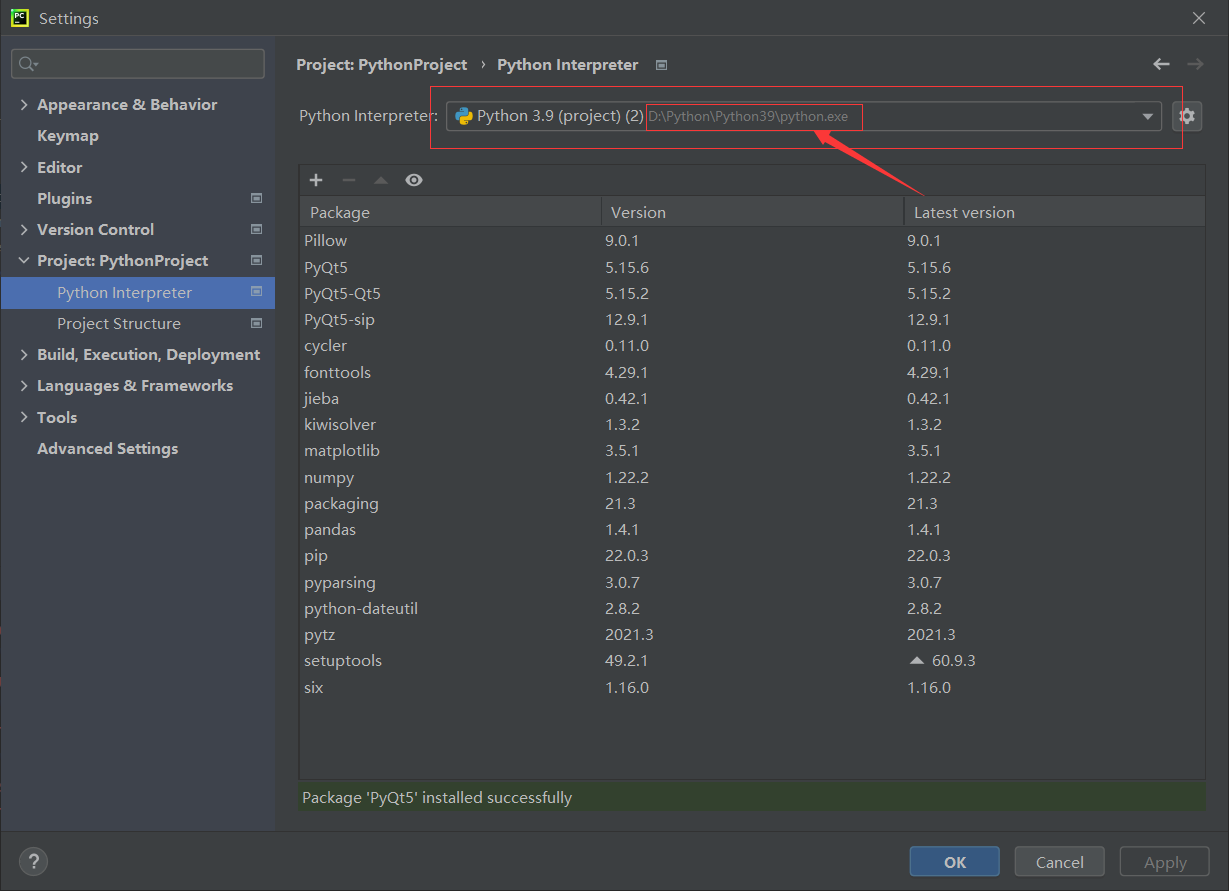Open the Python Interpreter dropdown

tap(1147, 117)
